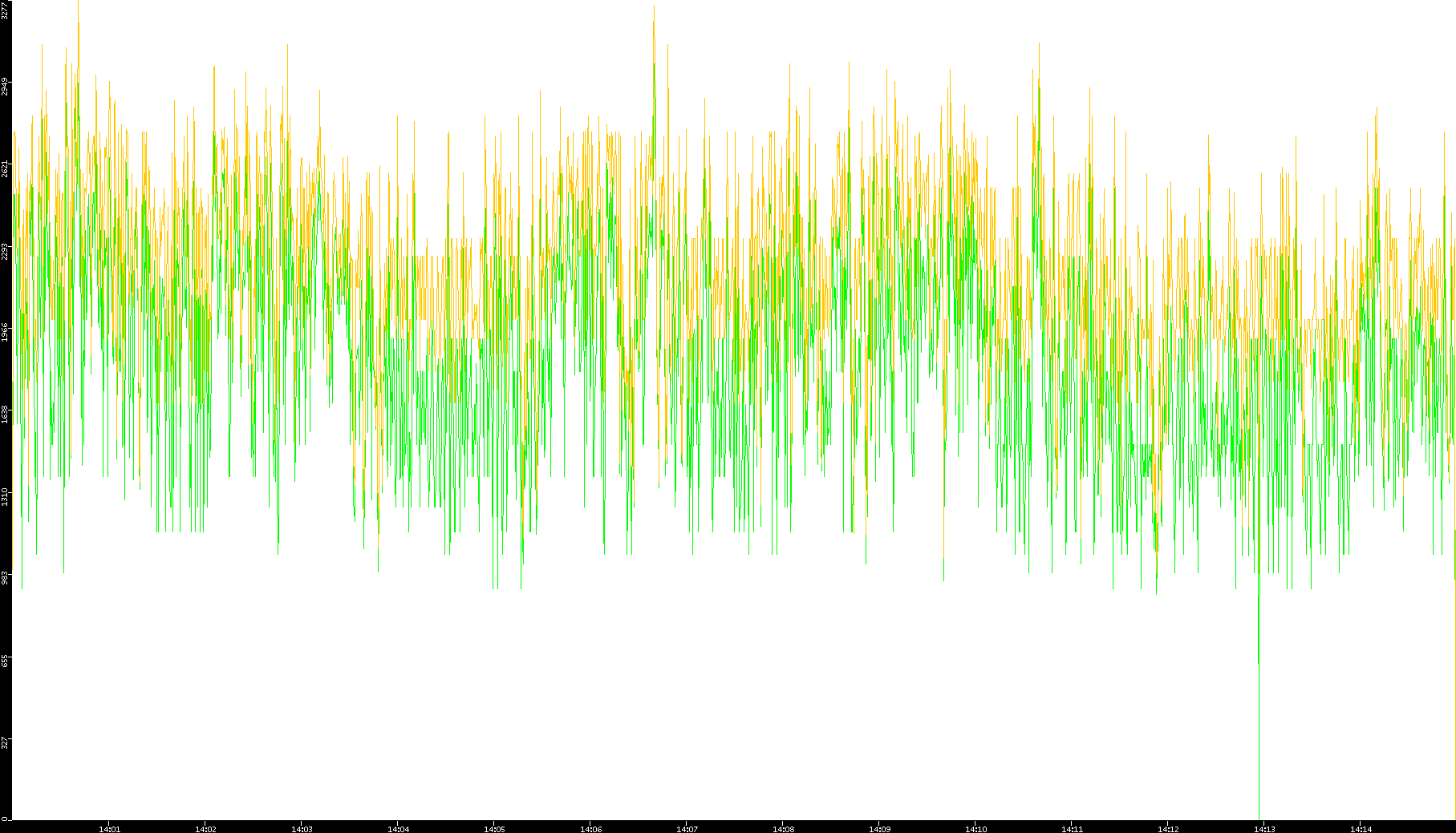Select the 14:12 time tick label
The image size is (1456, 833).
[x=1168, y=828]
